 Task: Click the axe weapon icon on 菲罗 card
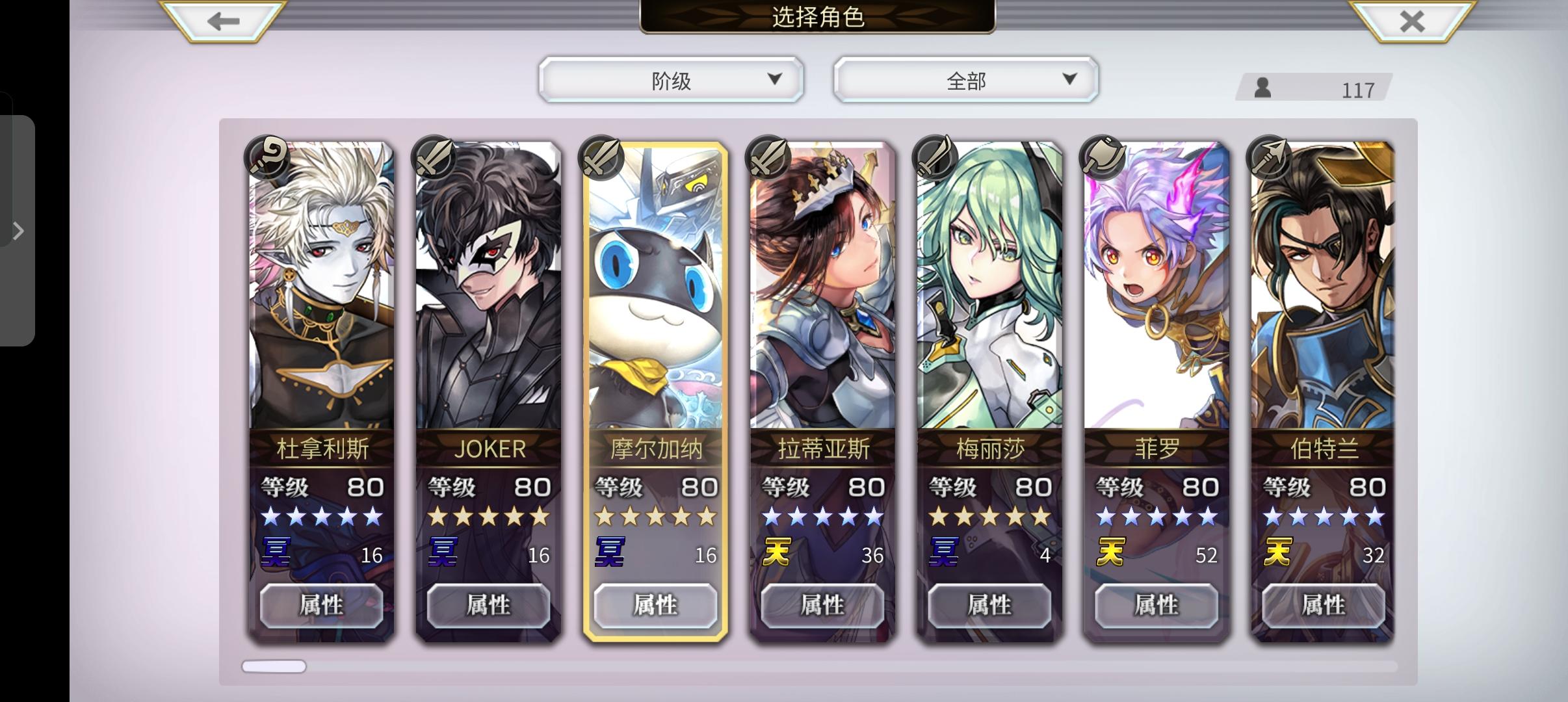tap(1102, 158)
